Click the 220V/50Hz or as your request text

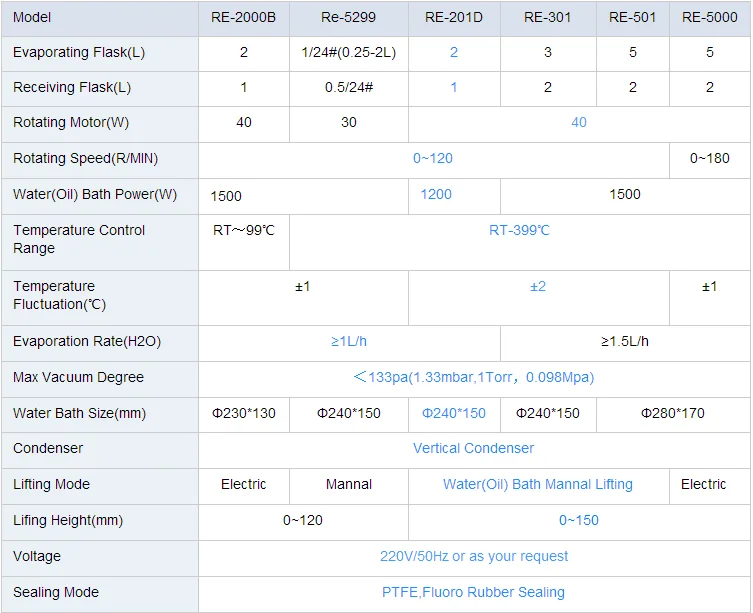(x=473, y=556)
